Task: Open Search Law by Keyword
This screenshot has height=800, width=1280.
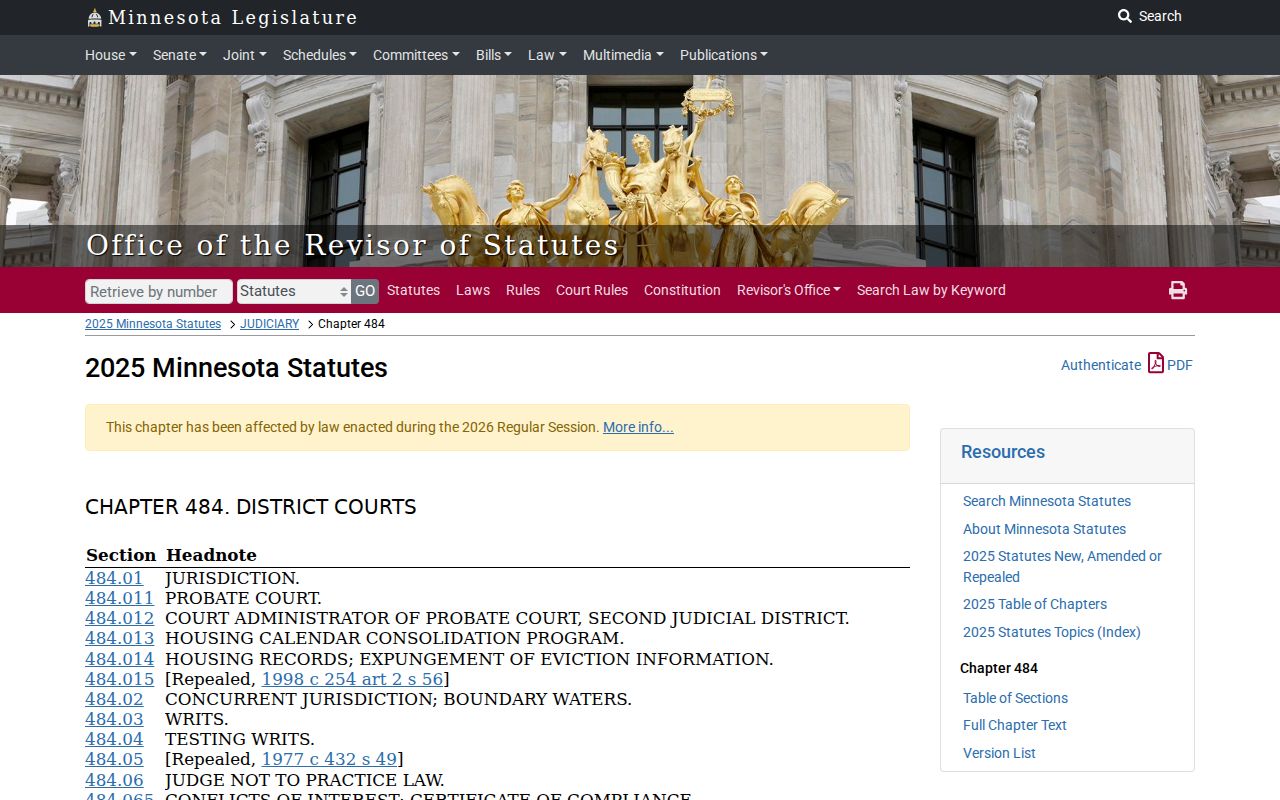Action: 931,290
